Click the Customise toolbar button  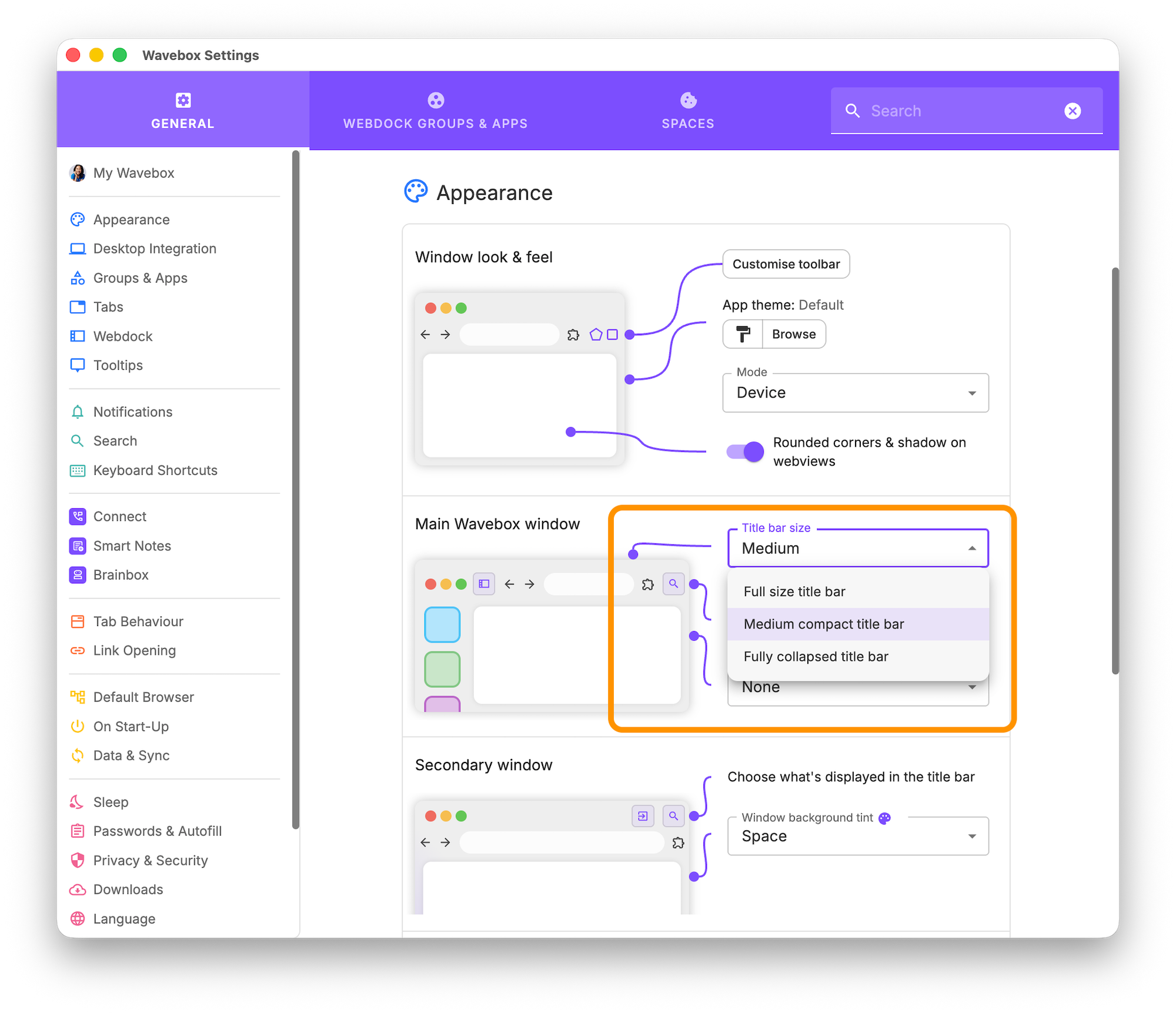[x=786, y=264]
